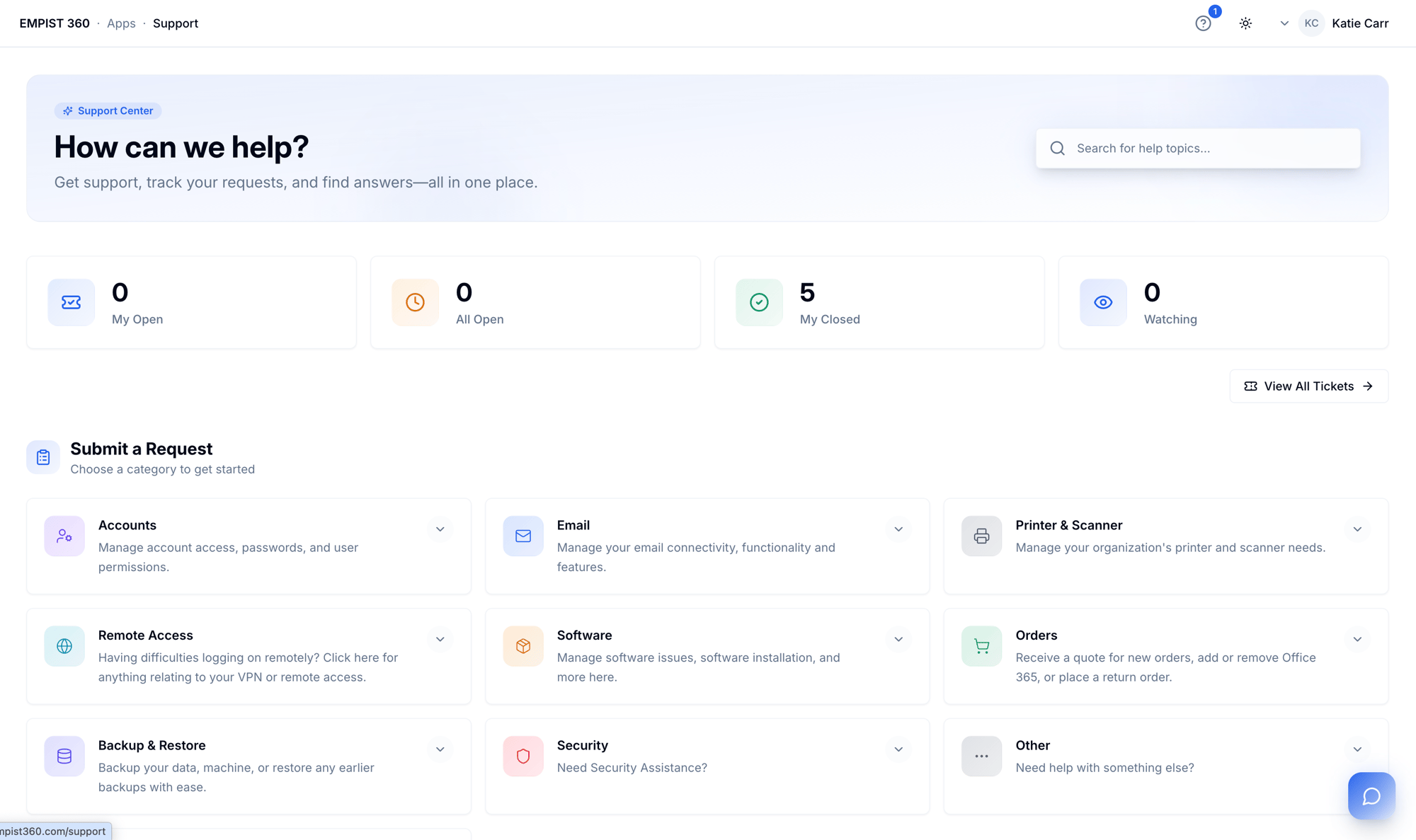This screenshot has height=840, width=1416.
Task: Go to EMPIST 360 home breadcrumb
Action: click(55, 23)
